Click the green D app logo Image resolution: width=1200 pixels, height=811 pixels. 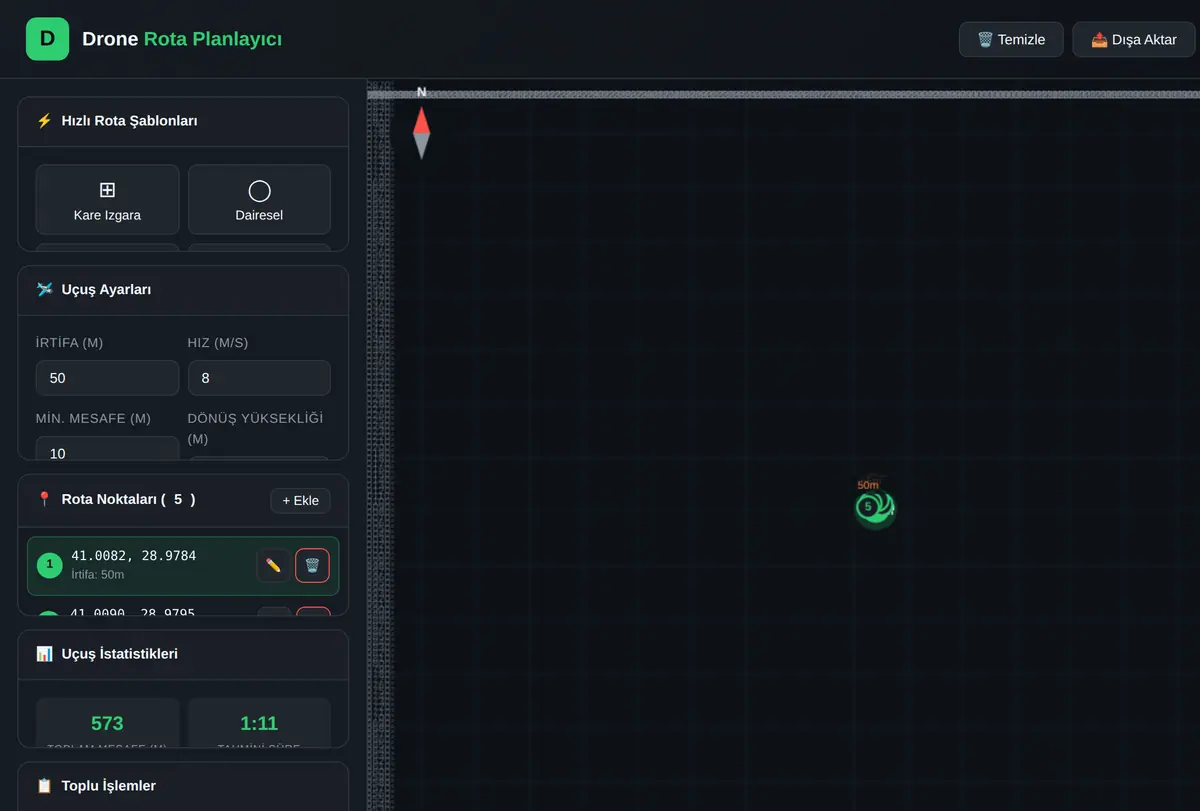tap(47, 39)
